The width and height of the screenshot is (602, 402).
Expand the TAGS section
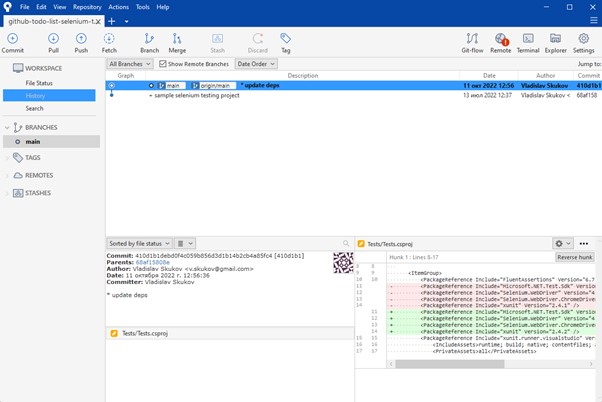(x=33, y=157)
